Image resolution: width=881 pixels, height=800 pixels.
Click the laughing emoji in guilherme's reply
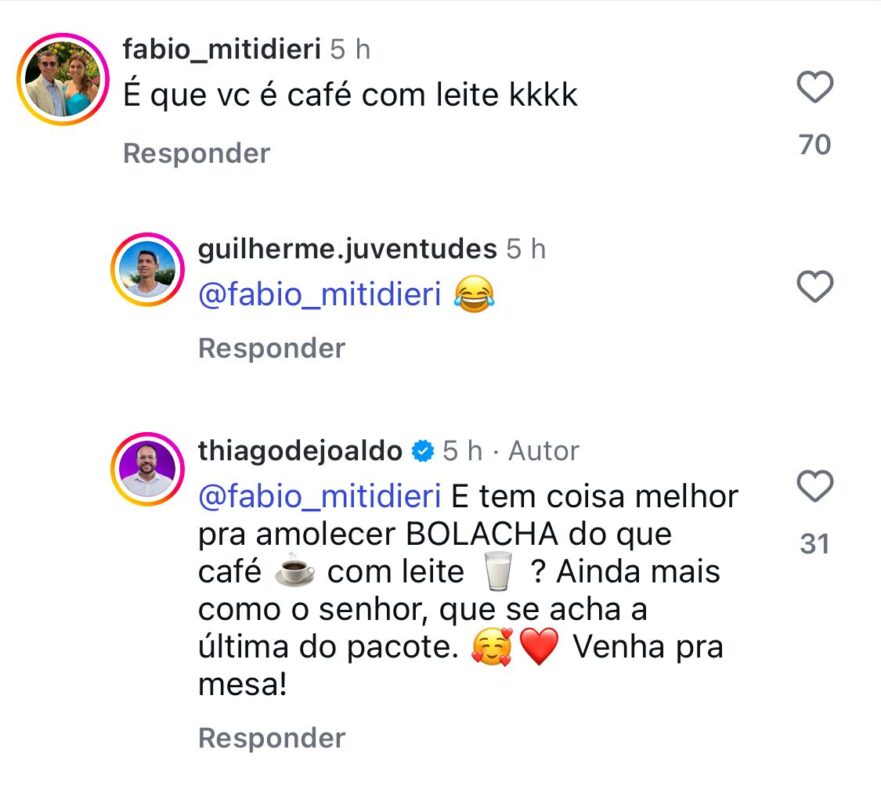click(x=475, y=296)
